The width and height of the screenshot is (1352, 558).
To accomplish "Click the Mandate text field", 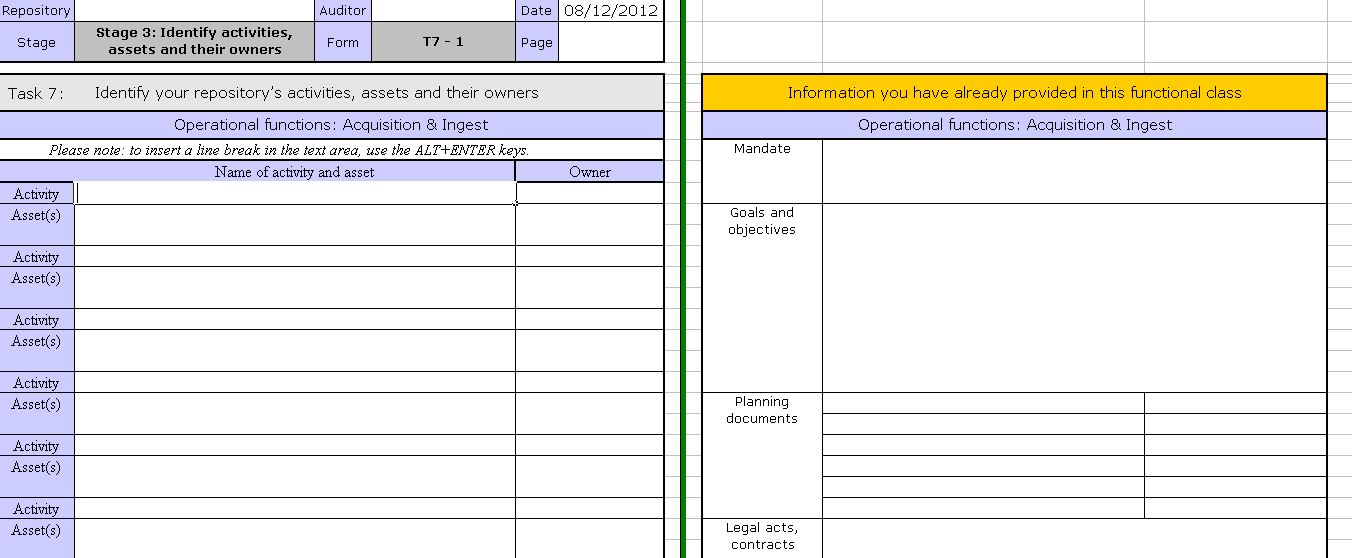I will tap(1074, 171).
